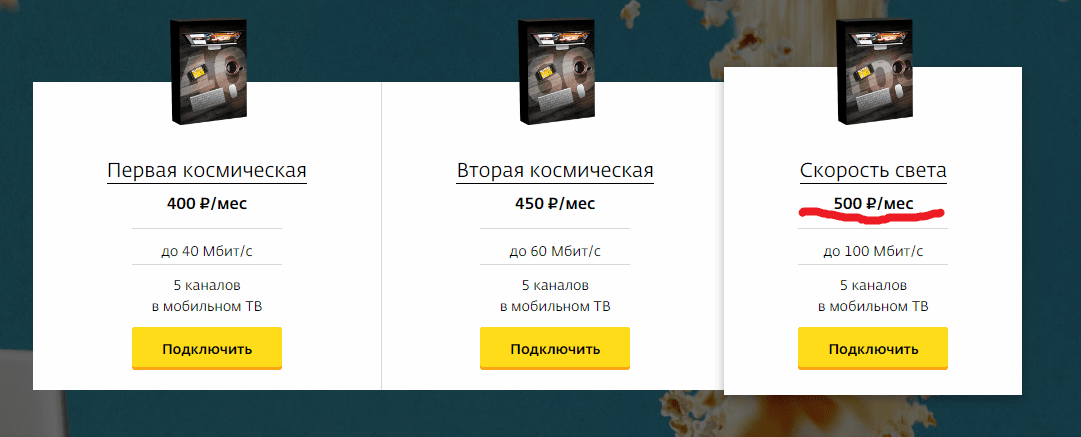Open the Скорость света tariff link

(x=873, y=170)
